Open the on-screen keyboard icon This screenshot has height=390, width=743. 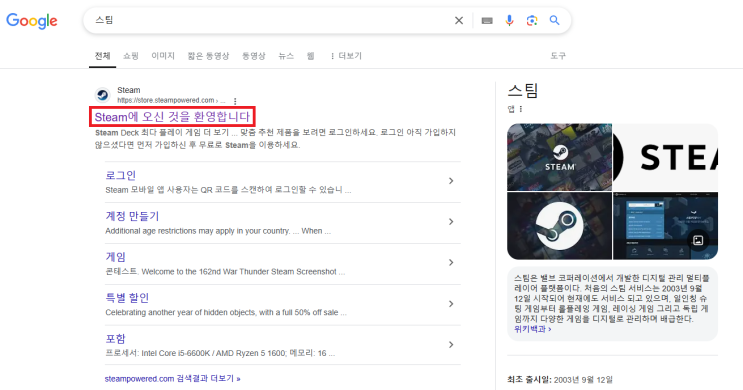click(x=487, y=20)
